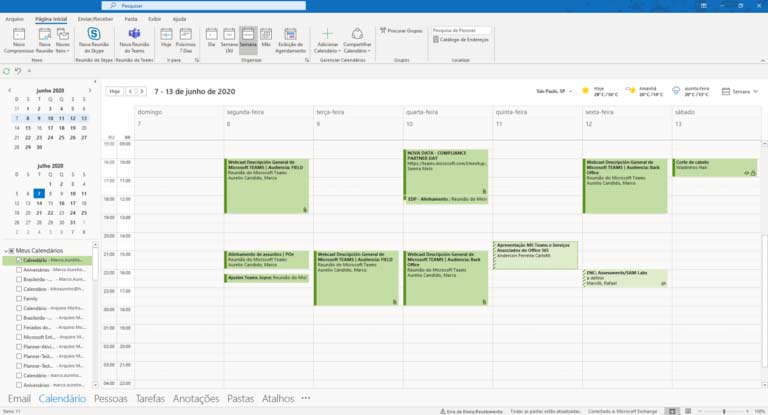Open navigation more options ellipsis

[x=306, y=398]
